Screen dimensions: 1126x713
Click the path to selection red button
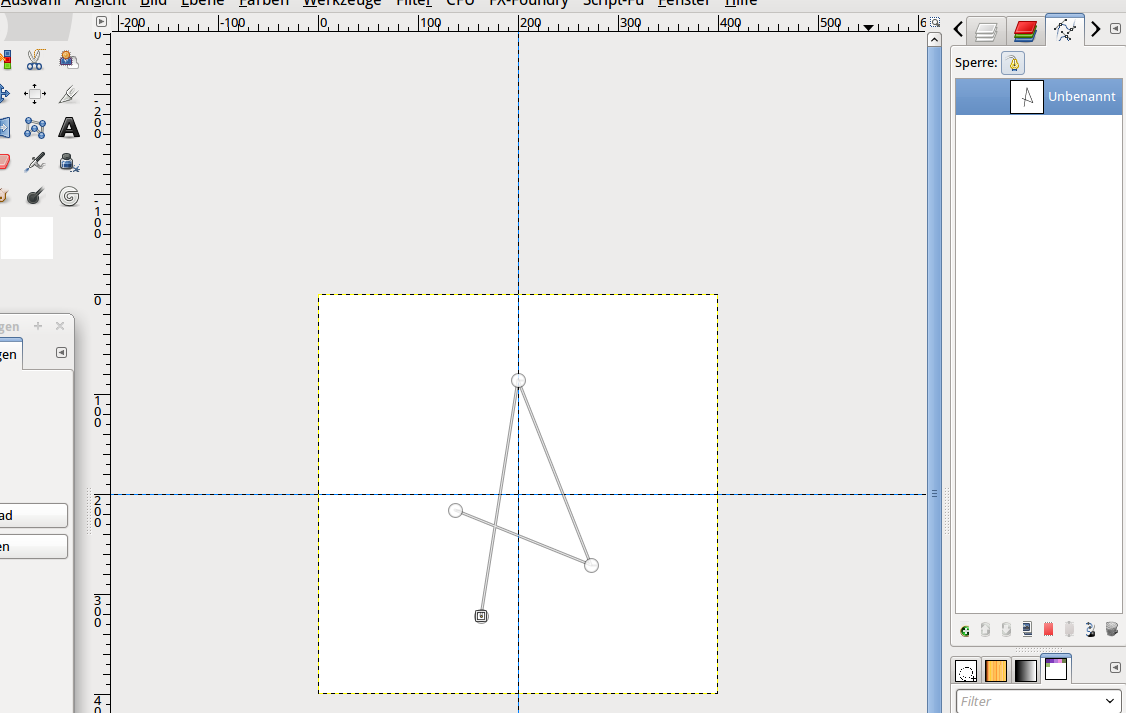[1048, 630]
